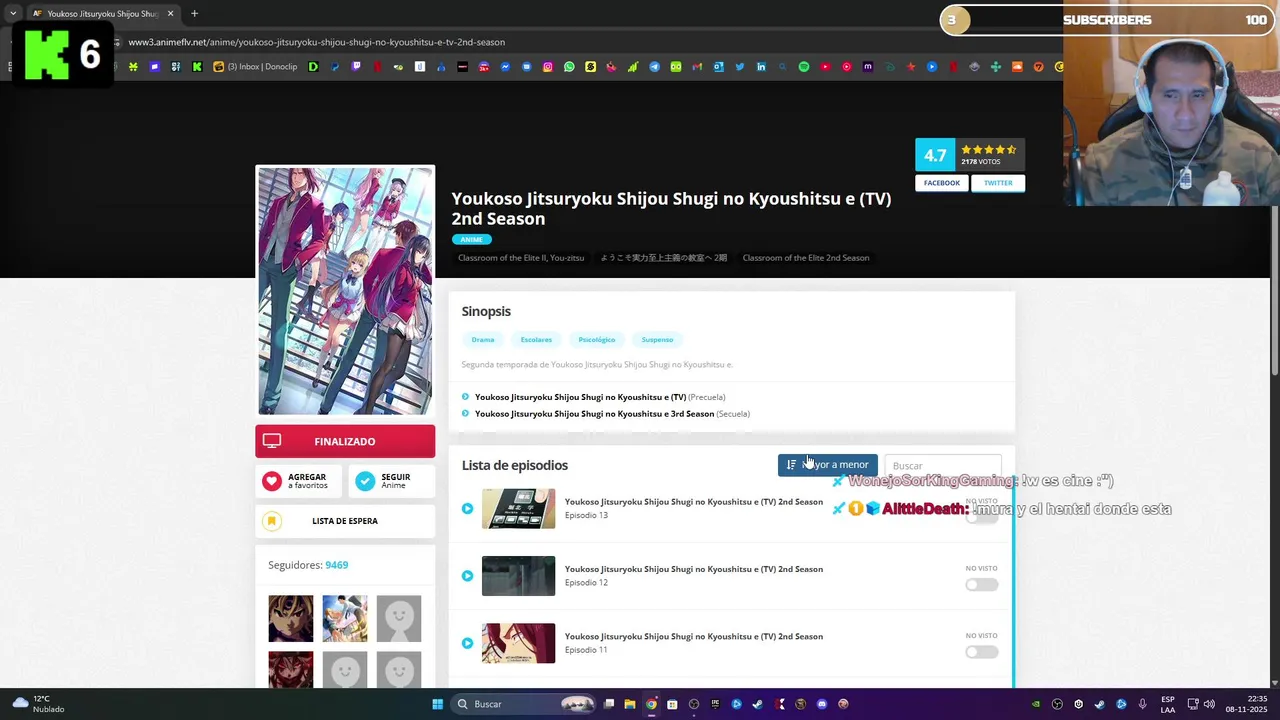Open Episodio 11 thumbnail

pyautogui.click(x=518, y=643)
